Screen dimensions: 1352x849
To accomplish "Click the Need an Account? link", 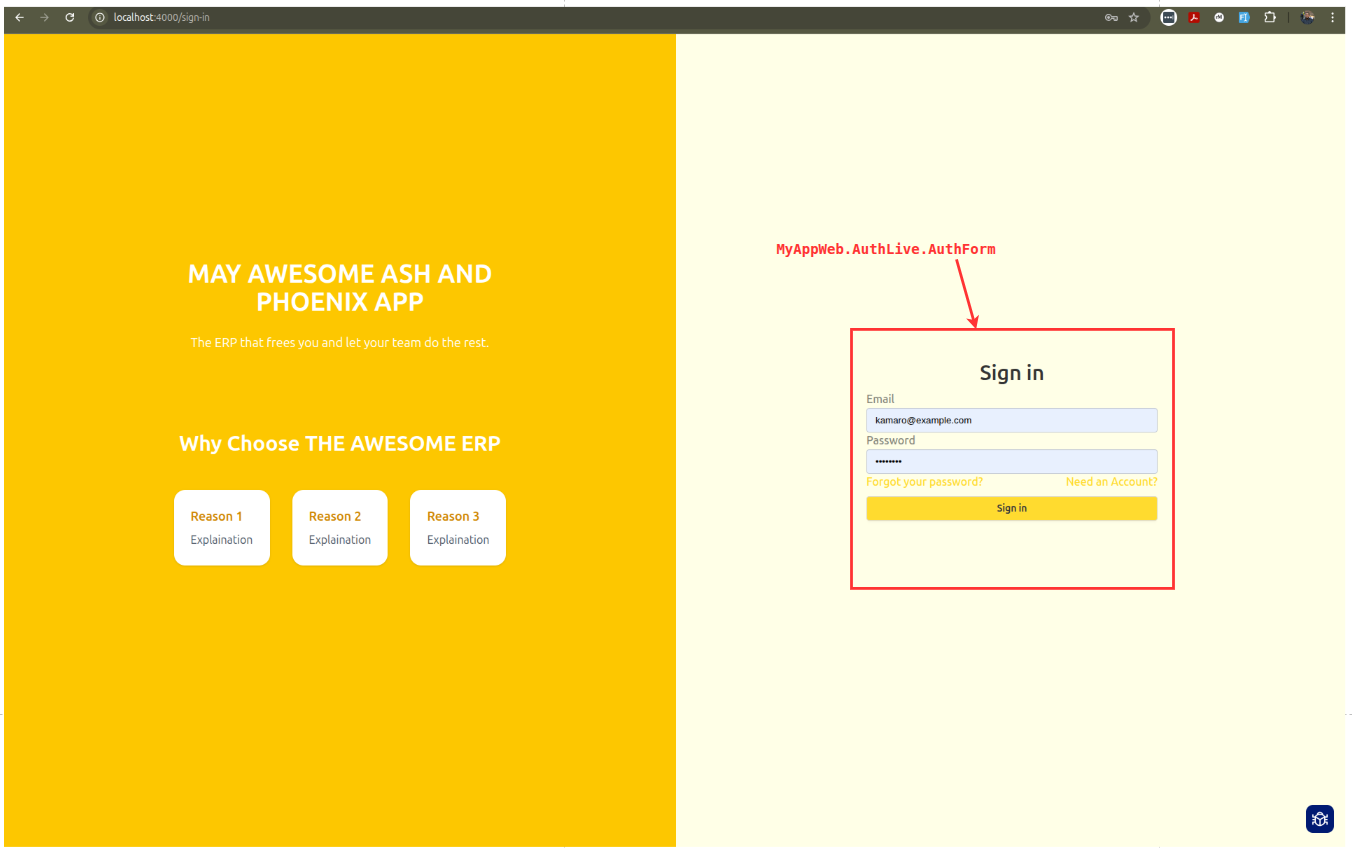I will tap(1111, 482).
